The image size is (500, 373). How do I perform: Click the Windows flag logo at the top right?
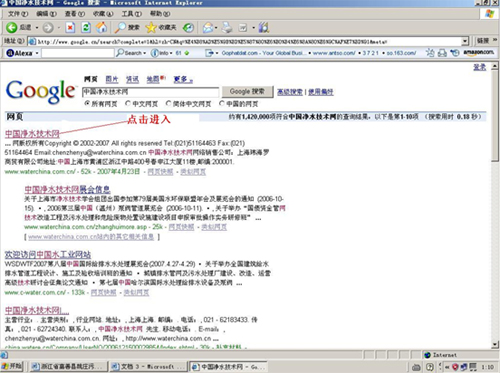[489, 14]
